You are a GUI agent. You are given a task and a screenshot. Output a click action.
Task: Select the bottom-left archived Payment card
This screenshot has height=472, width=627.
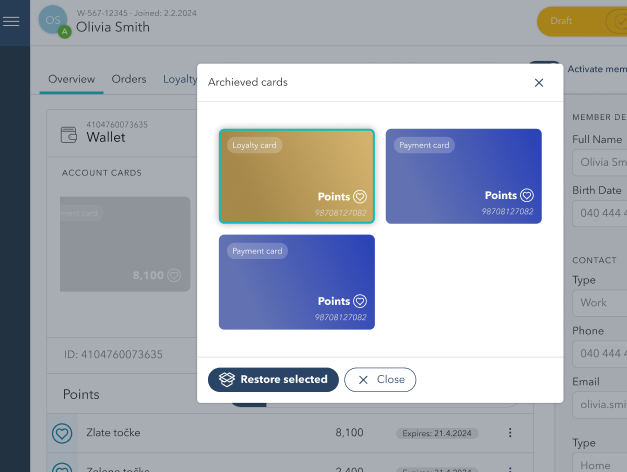(x=297, y=282)
